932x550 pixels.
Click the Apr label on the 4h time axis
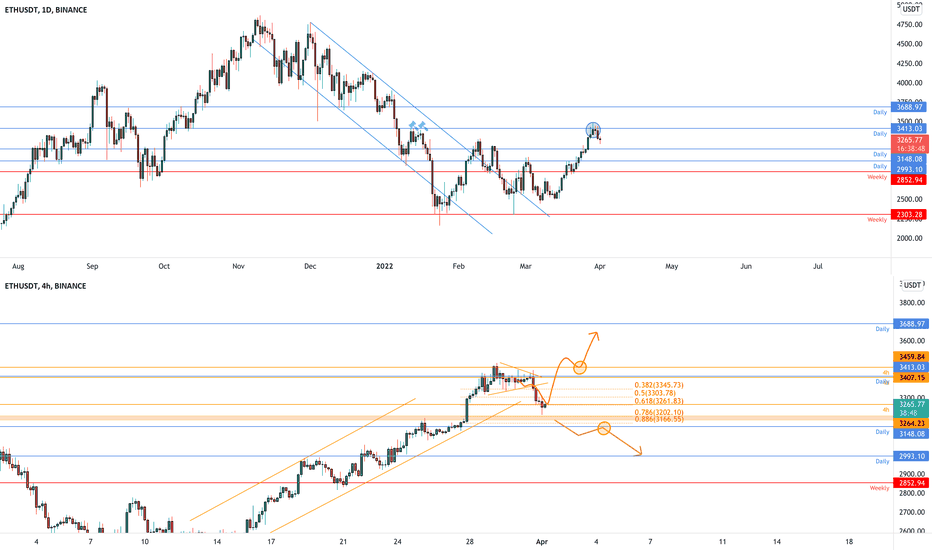541,542
